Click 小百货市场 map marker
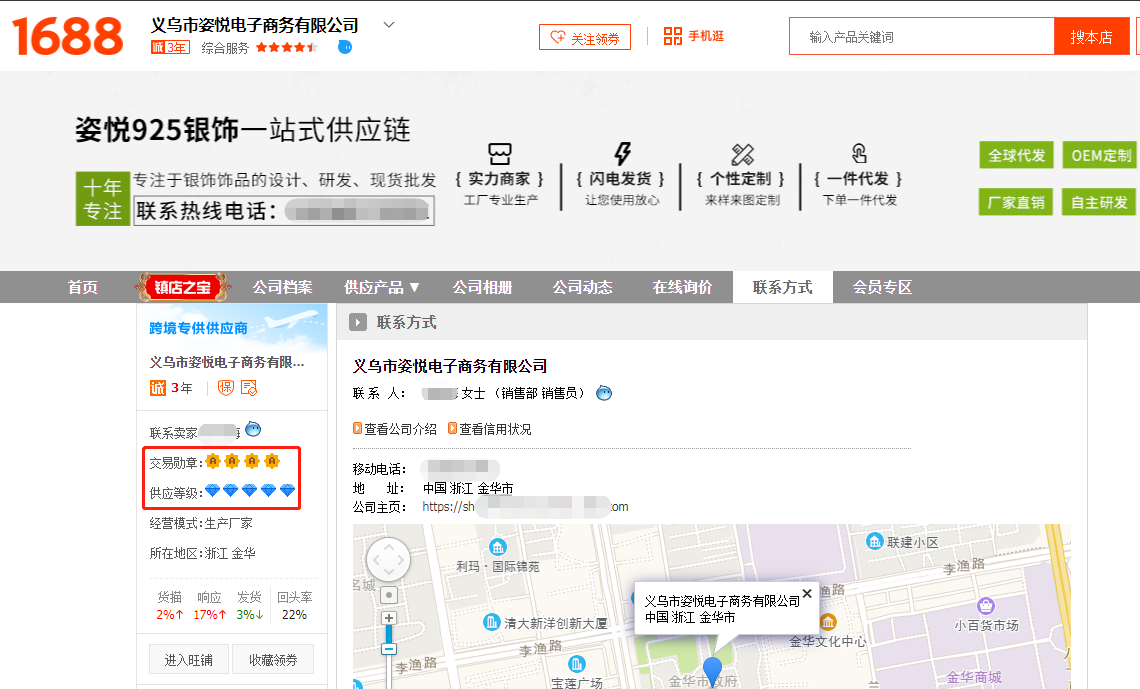This screenshot has height=689, width=1140. click(986, 605)
